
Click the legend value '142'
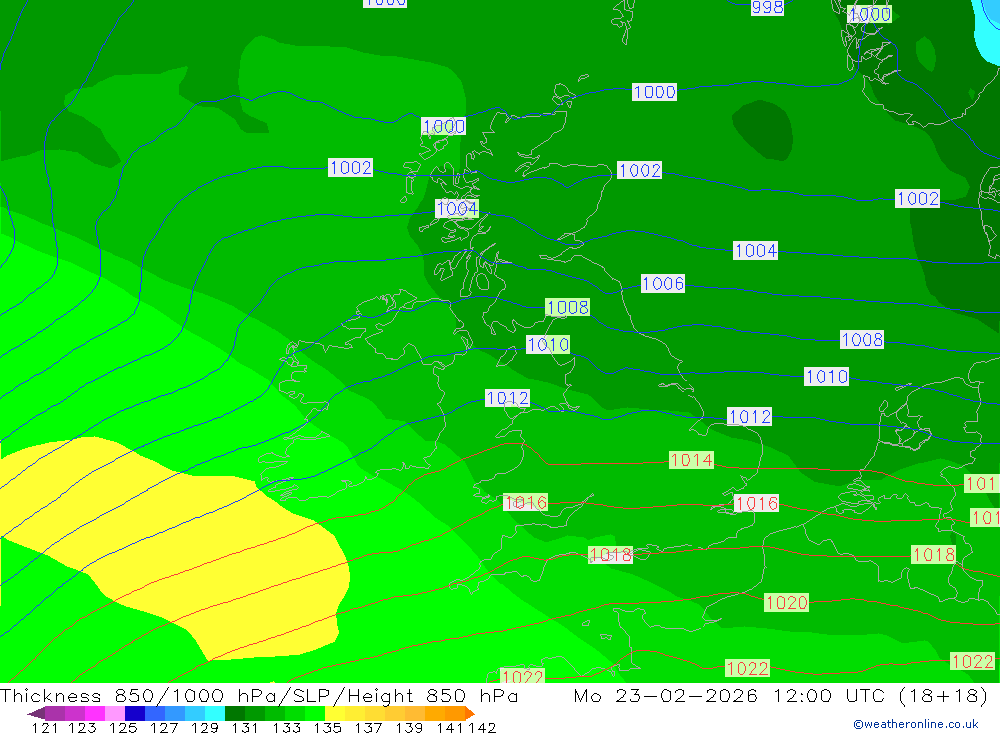coord(482,727)
